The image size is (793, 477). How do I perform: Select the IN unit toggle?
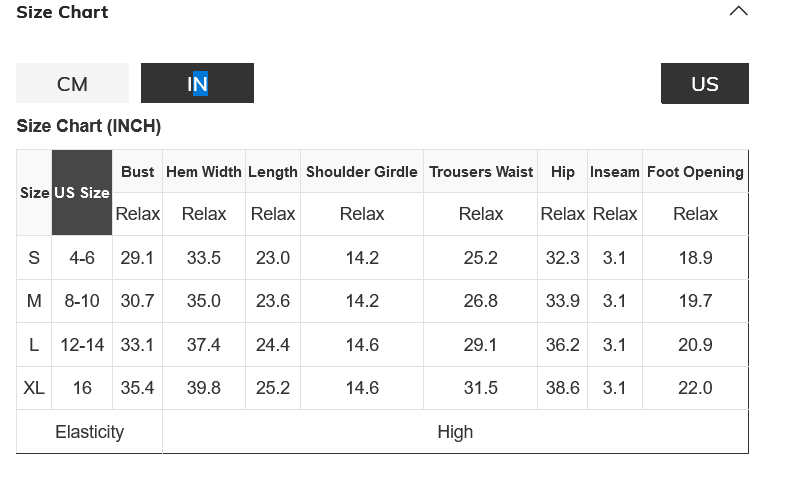click(197, 84)
